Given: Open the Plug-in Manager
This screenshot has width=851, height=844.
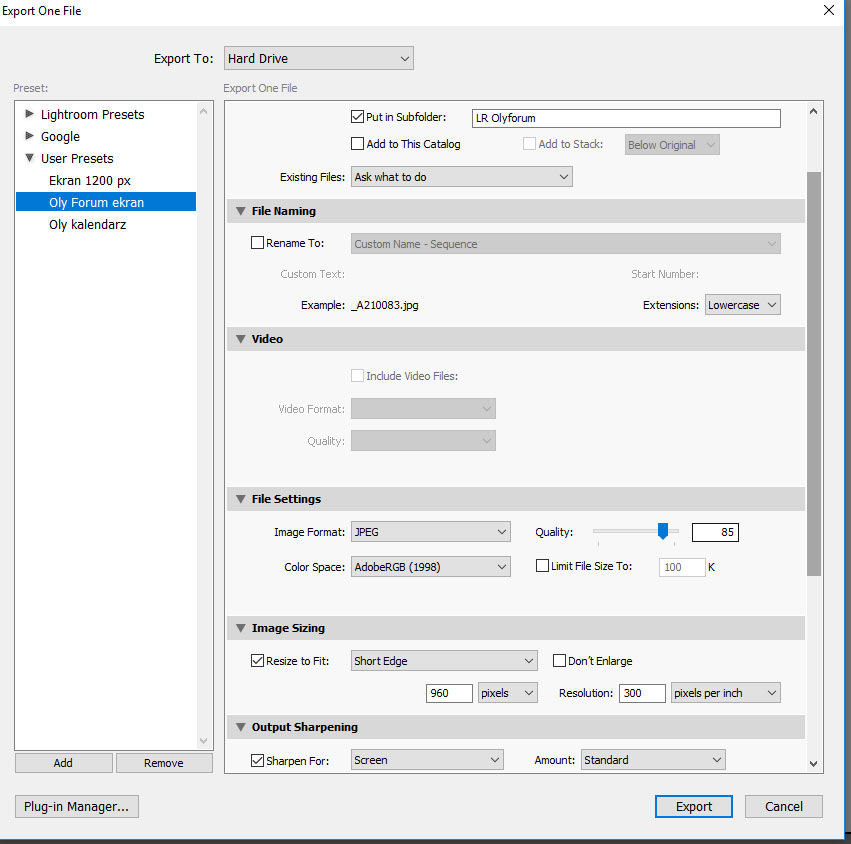Looking at the screenshot, I should (x=77, y=806).
